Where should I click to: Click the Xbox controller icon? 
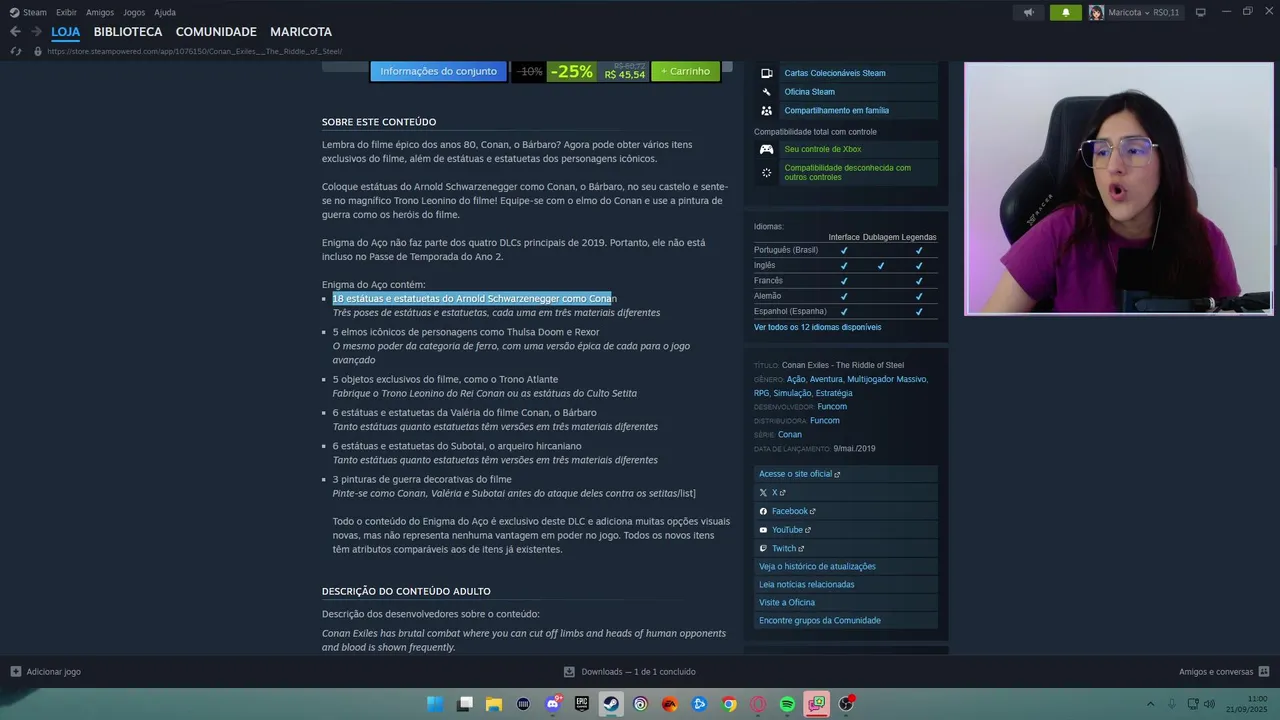tap(767, 149)
